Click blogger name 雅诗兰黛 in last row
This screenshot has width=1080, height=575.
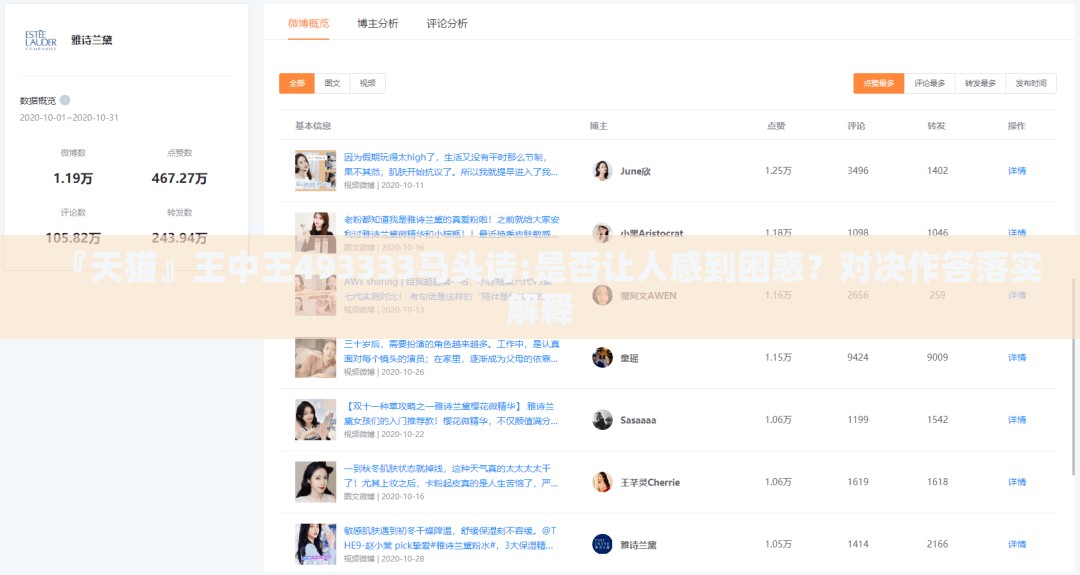[x=638, y=545]
